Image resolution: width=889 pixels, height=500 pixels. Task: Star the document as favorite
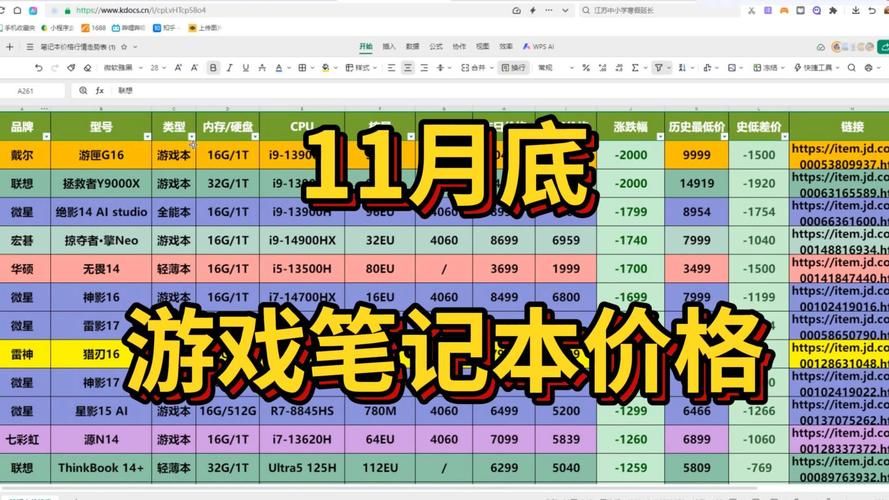(x=124, y=47)
